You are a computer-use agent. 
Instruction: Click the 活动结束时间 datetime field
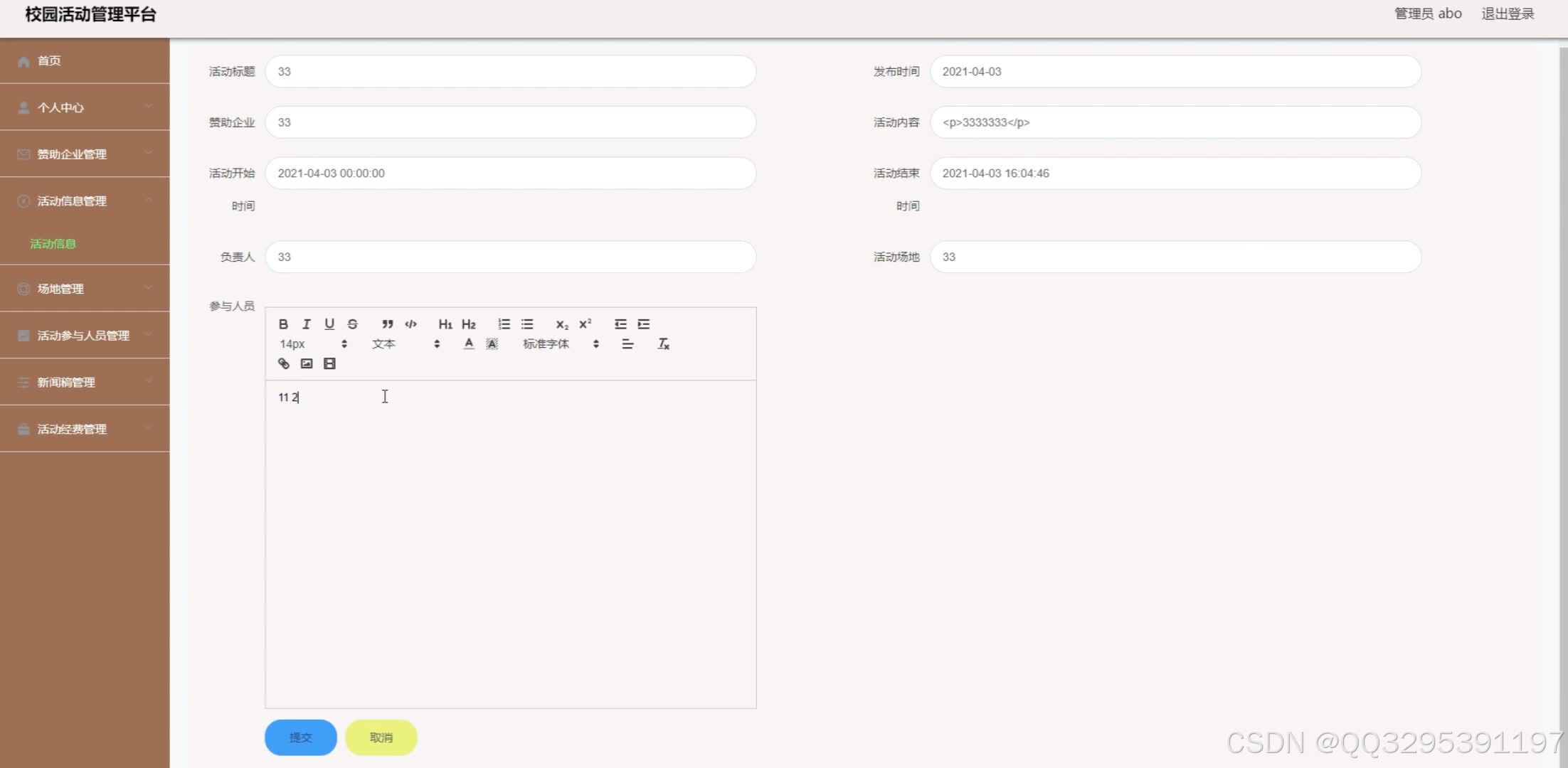[x=1175, y=174]
